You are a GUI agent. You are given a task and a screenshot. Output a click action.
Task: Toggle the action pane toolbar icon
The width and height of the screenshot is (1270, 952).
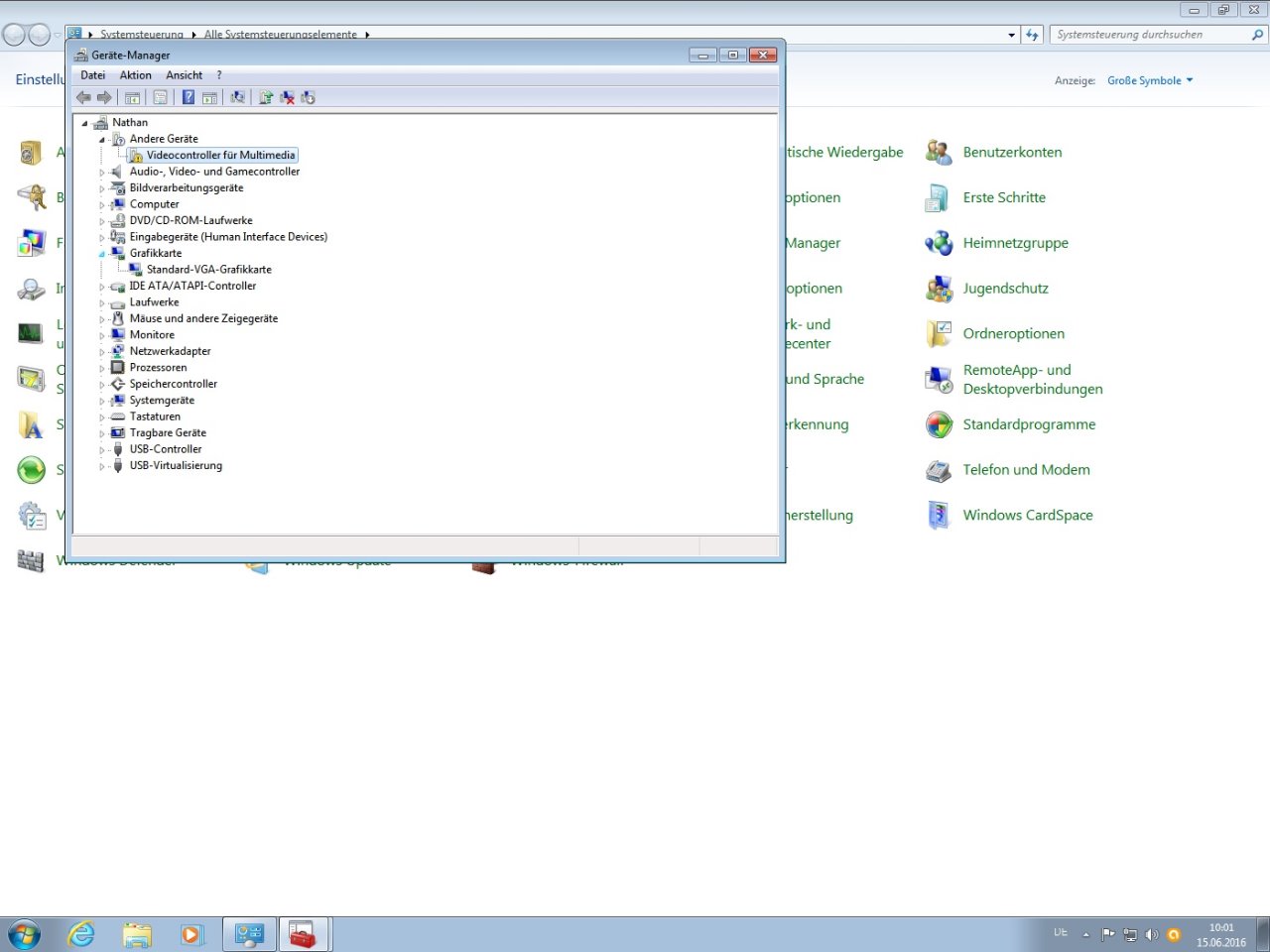(209, 97)
